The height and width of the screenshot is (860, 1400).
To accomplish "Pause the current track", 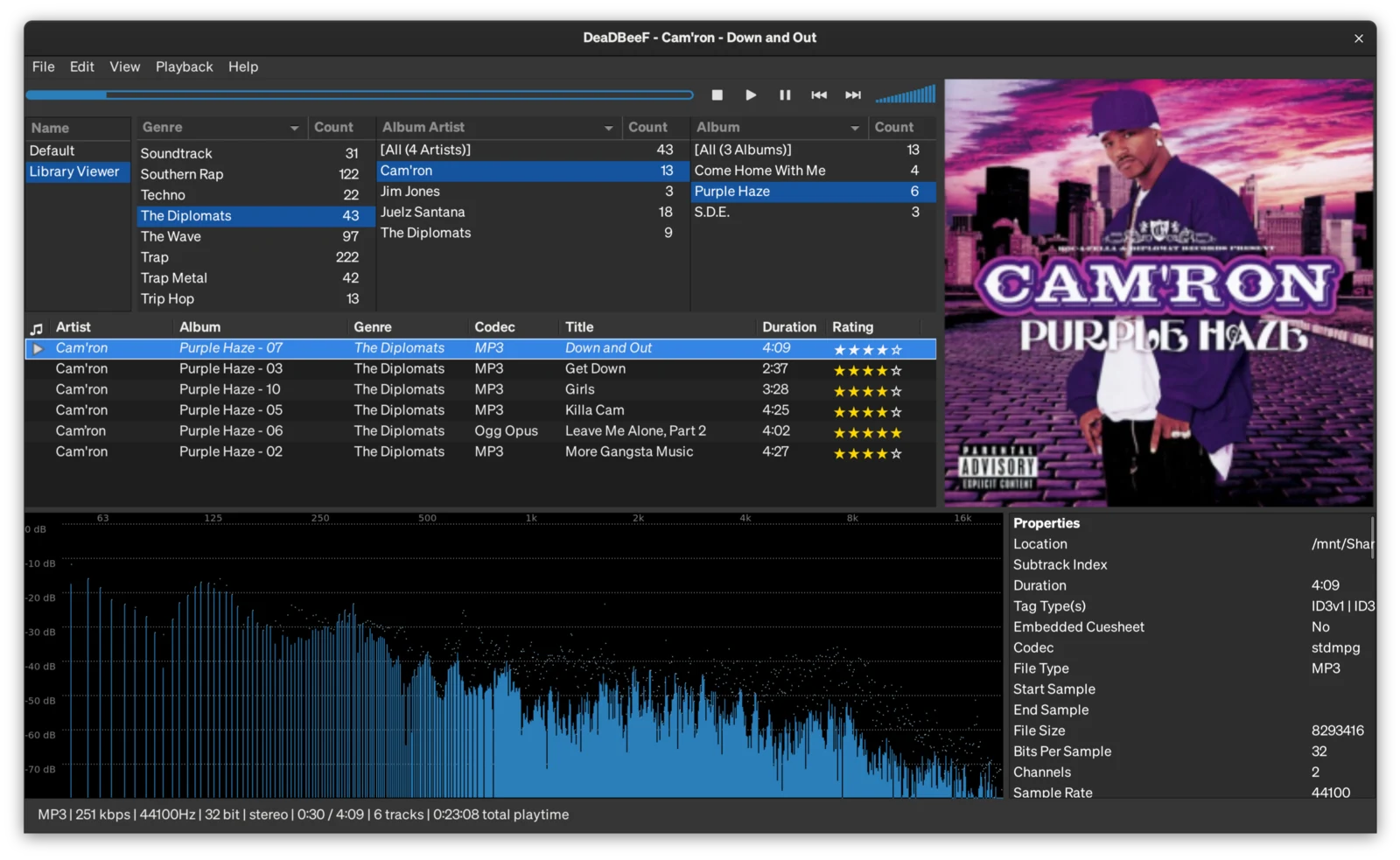I will [785, 94].
